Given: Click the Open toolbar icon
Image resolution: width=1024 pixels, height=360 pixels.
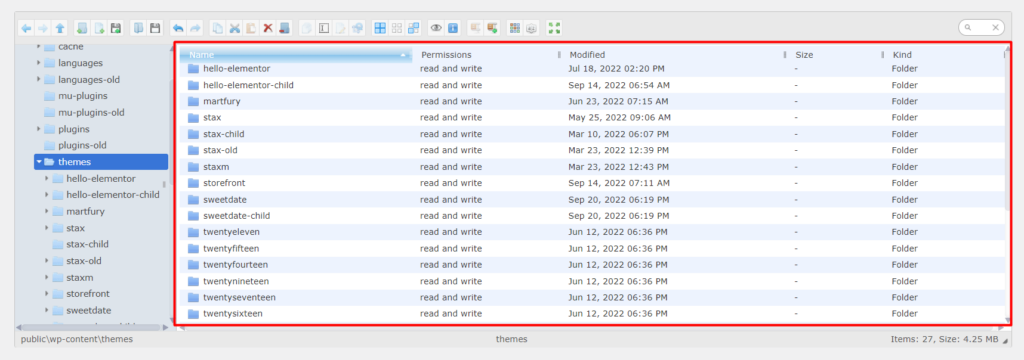Looking at the screenshot, I should tap(138, 28).
